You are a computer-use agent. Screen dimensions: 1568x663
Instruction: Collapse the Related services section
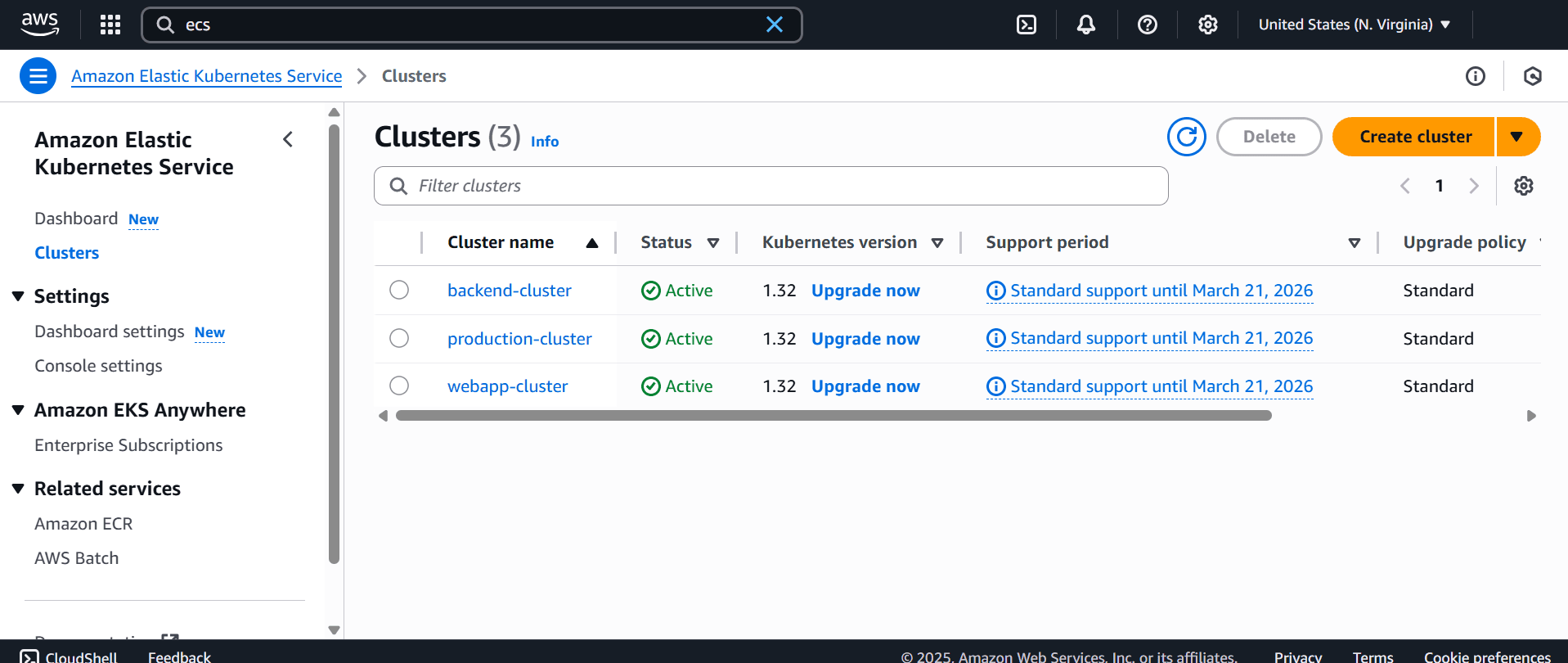tap(18, 489)
